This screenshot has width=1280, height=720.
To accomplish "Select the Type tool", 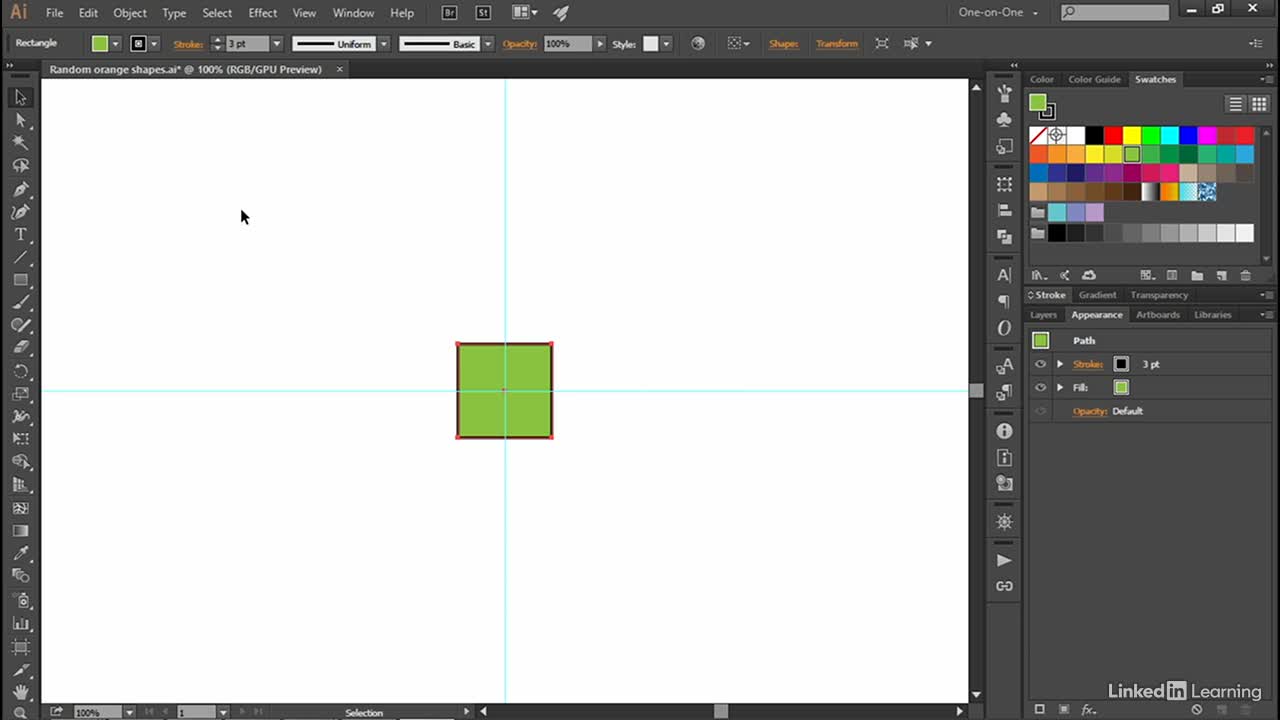I will (x=20, y=235).
